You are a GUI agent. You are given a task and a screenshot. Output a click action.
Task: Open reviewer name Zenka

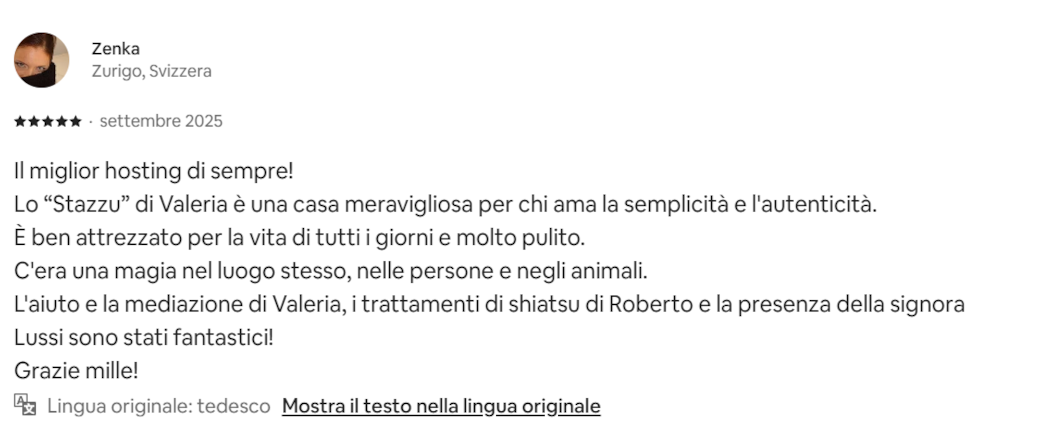pyautogui.click(x=115, y=48)
